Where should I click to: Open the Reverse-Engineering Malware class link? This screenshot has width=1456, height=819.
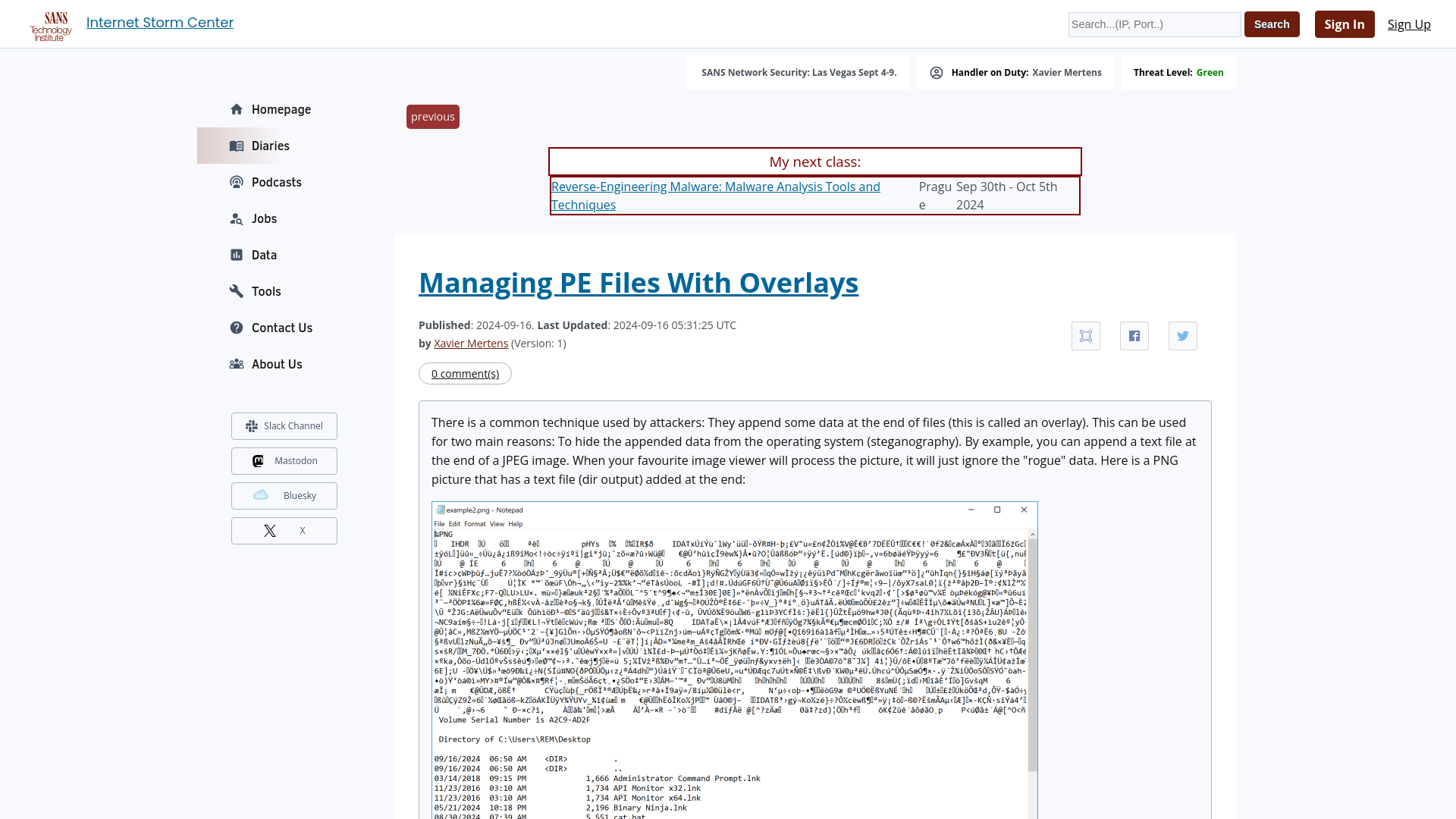click(716, 196)
